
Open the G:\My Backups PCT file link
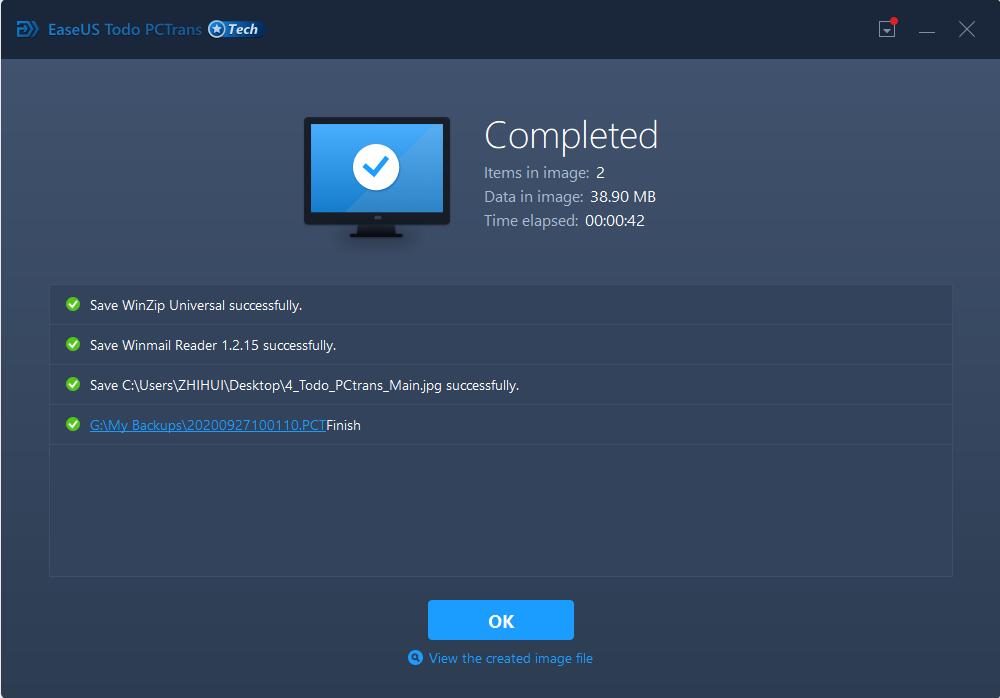pyautogui.click(x=208, y=426)
